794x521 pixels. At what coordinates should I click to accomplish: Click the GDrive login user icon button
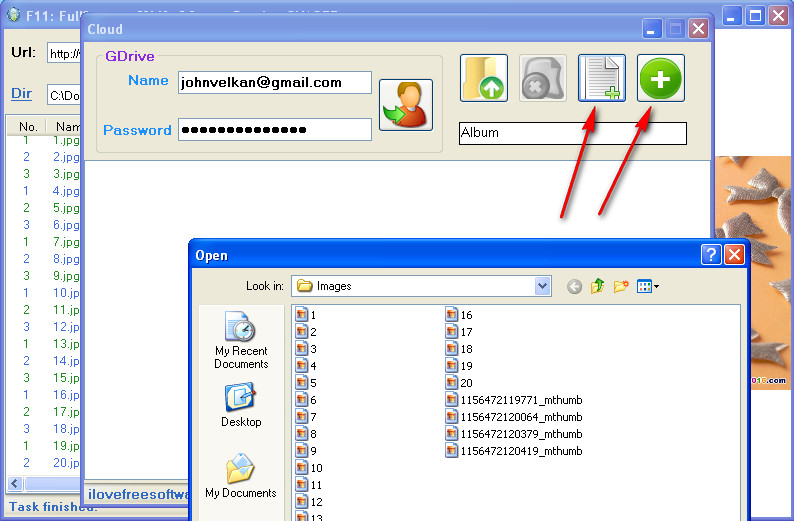click(x=406, y=105)
